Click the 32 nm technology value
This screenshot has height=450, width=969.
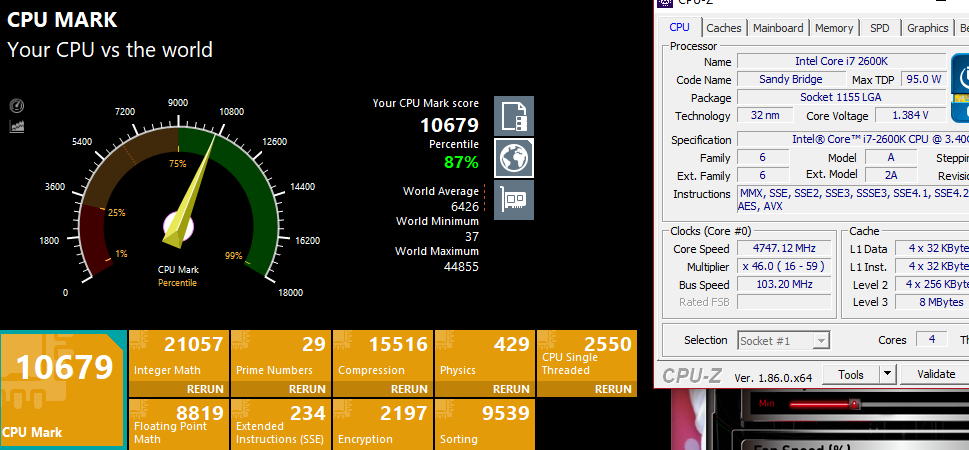pos(766,115)
